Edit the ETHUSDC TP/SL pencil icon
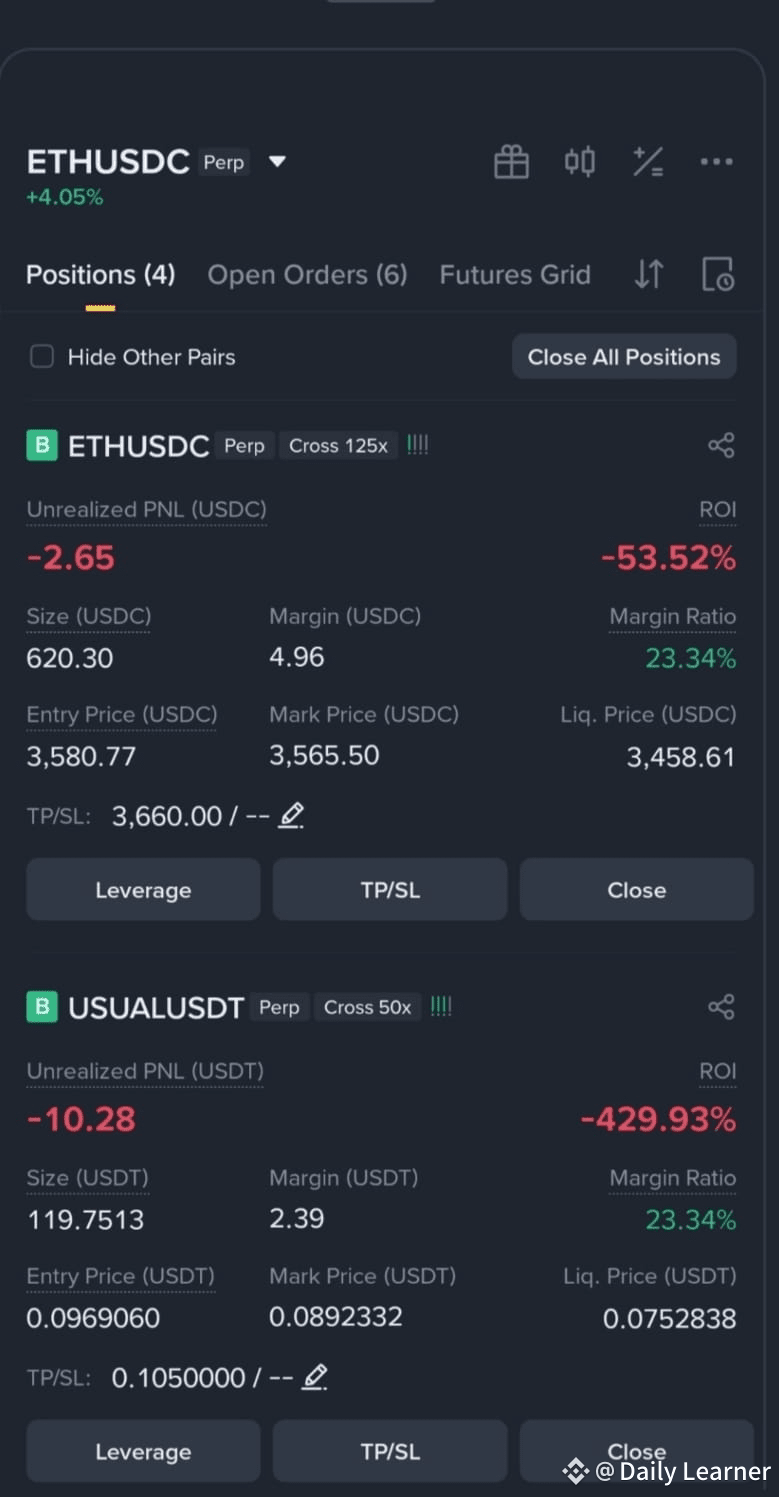 point(291,816)
